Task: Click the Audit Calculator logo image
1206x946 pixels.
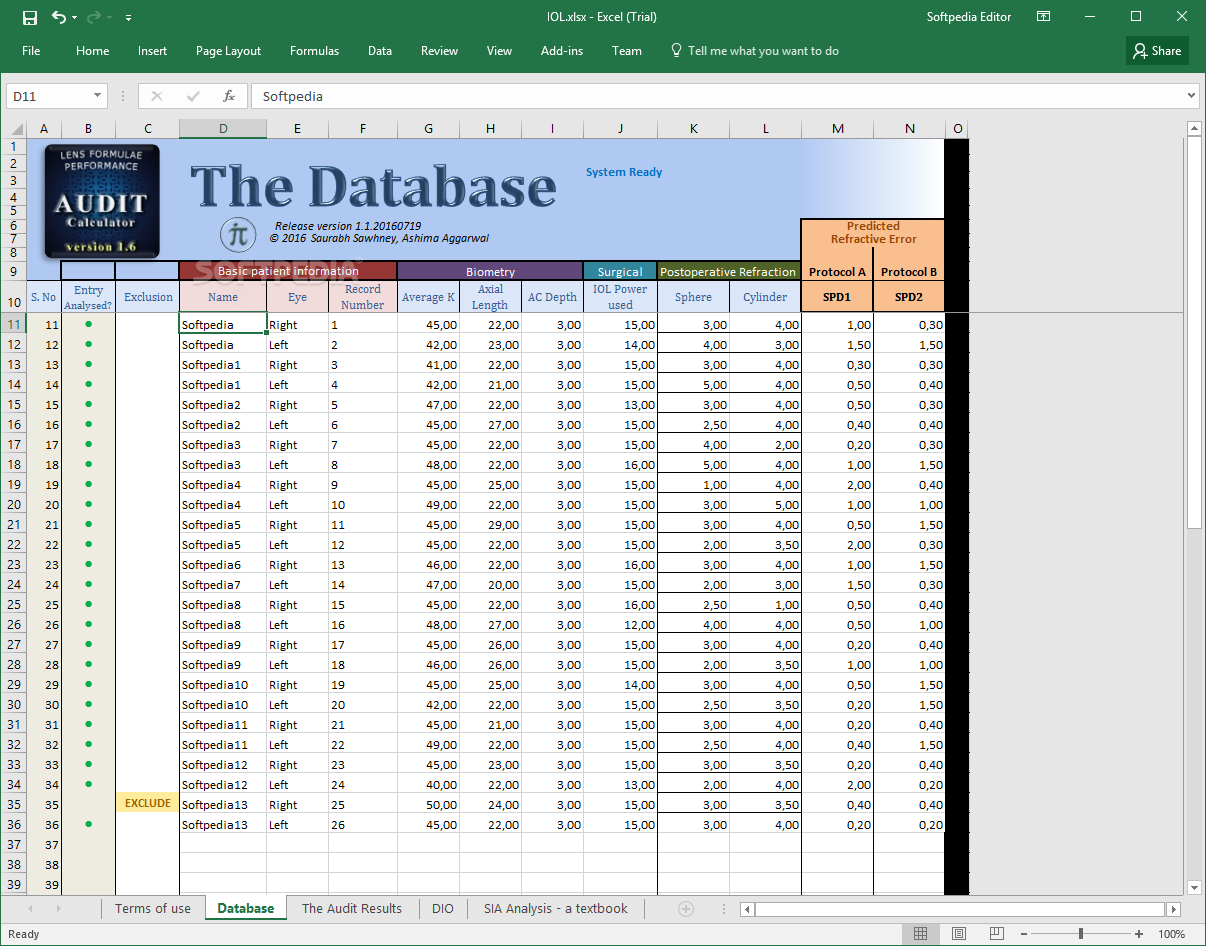Action: [102, 201]
